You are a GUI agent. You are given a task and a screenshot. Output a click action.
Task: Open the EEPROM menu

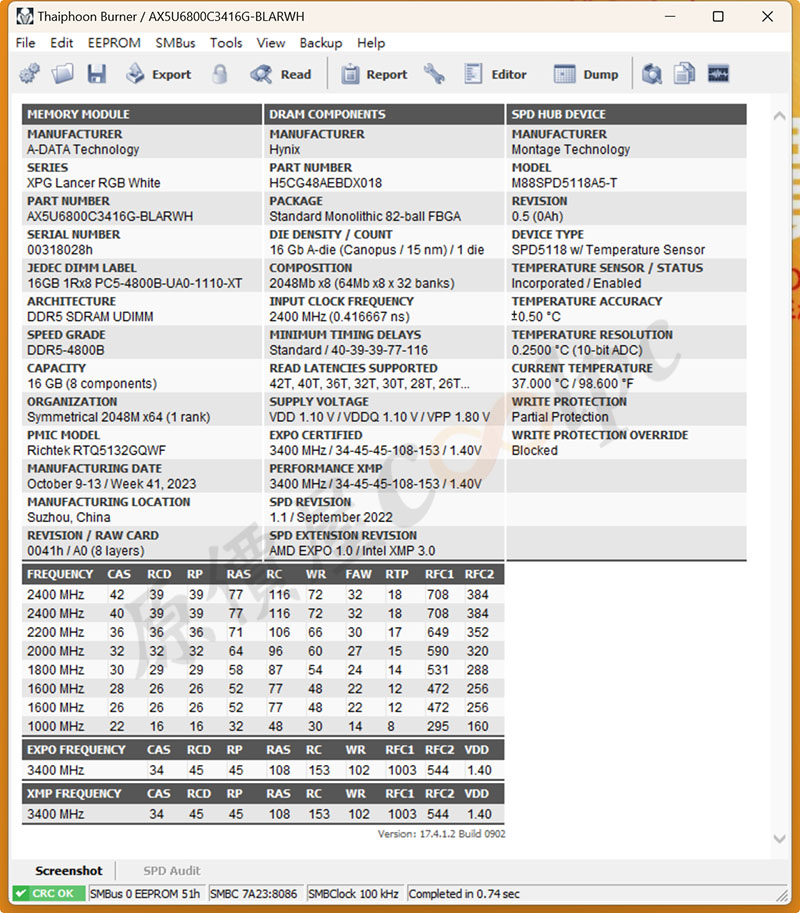click(114, 43)
